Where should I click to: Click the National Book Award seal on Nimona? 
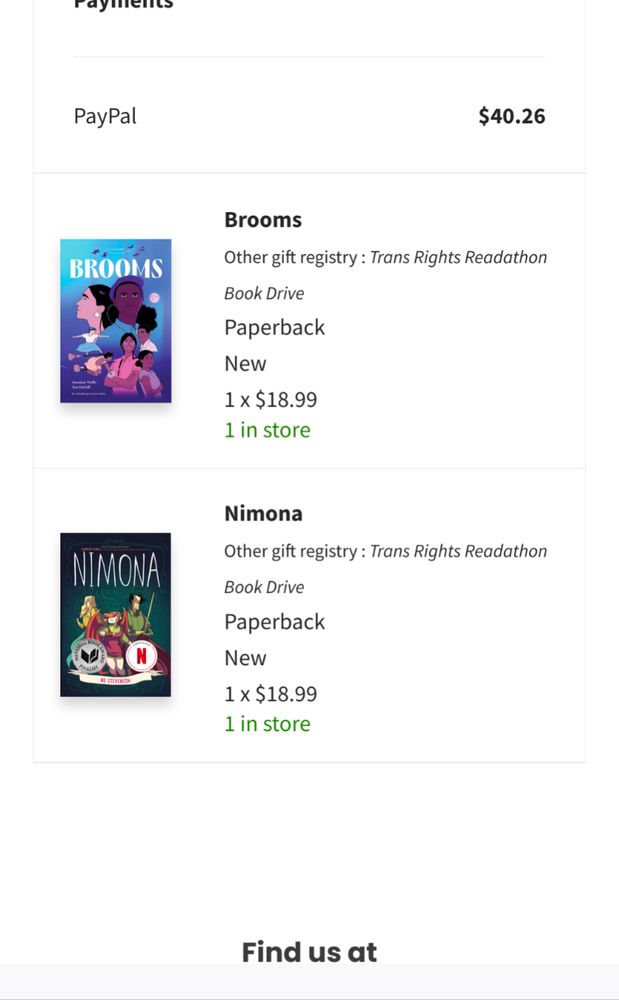pyautogui.click(x=91, y=655)
